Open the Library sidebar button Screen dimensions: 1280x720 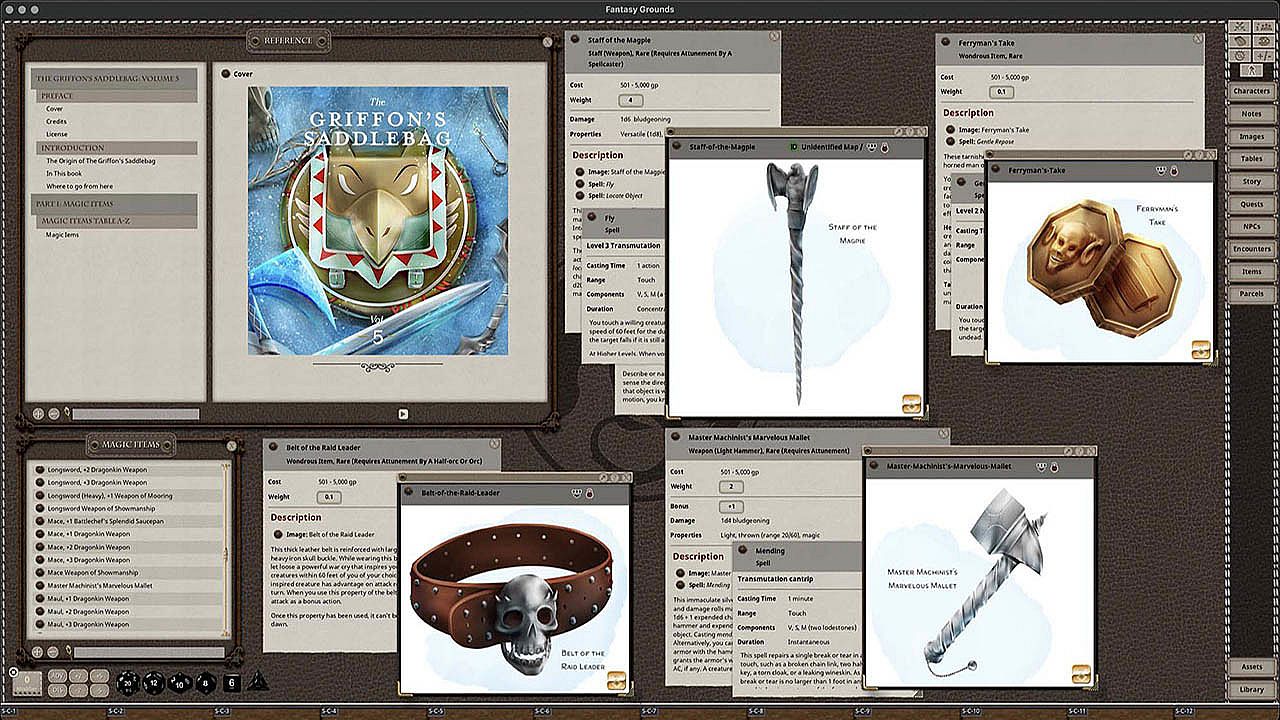[x=1251, y=689]
